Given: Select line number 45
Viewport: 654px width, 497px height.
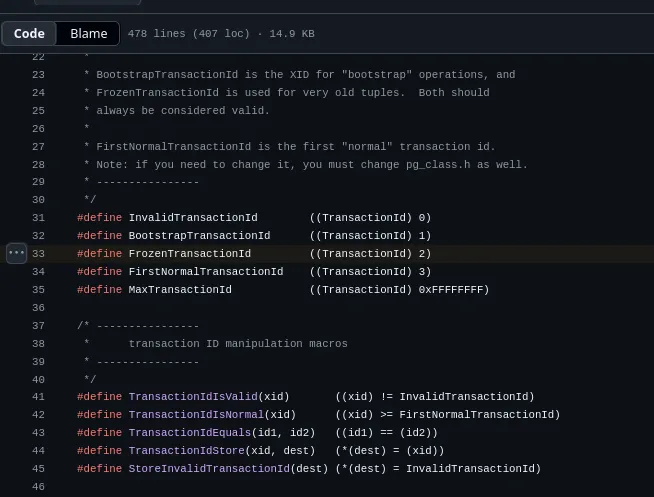Looking at the screenshot, I should pyautogui.click(x=38, y=469).
